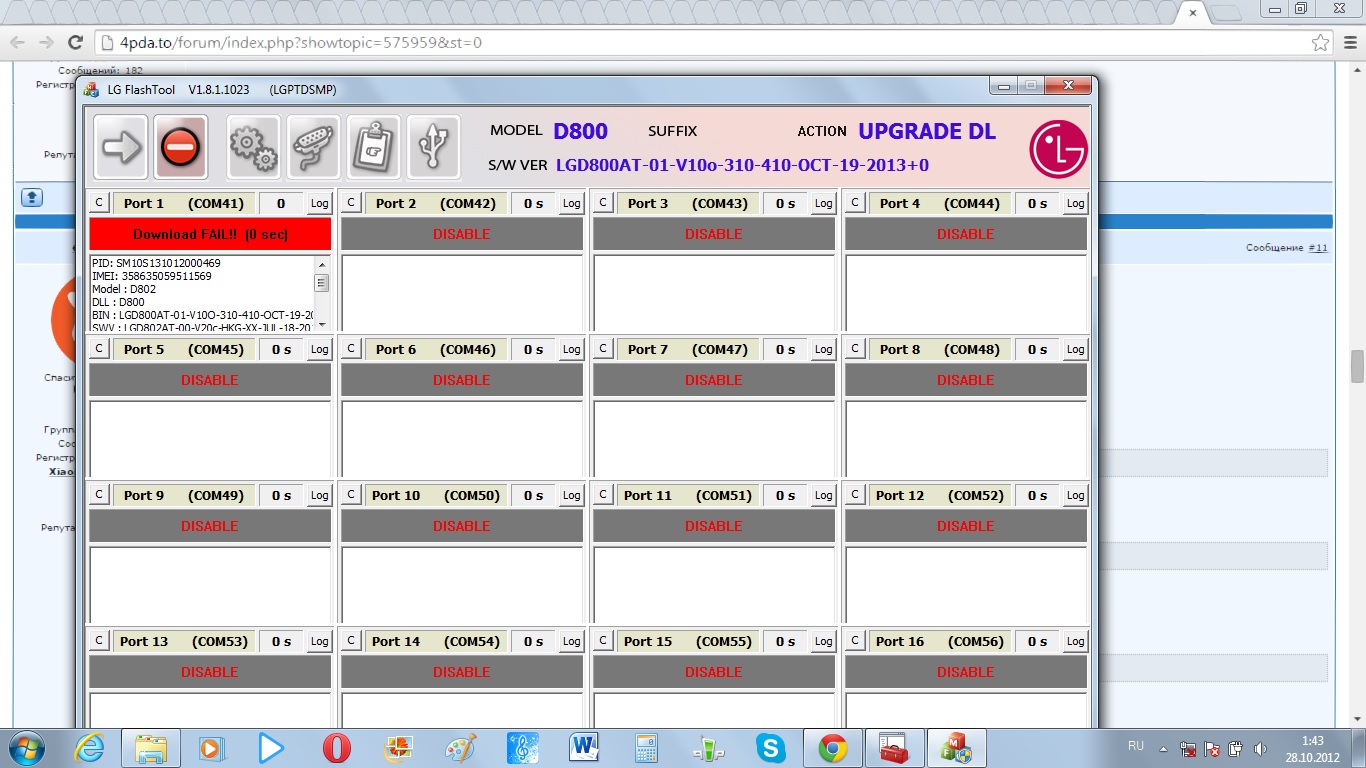Screen dimensions: 1366x768
Task: Click the RU language indicator
Action: (x=1136, y=746)
